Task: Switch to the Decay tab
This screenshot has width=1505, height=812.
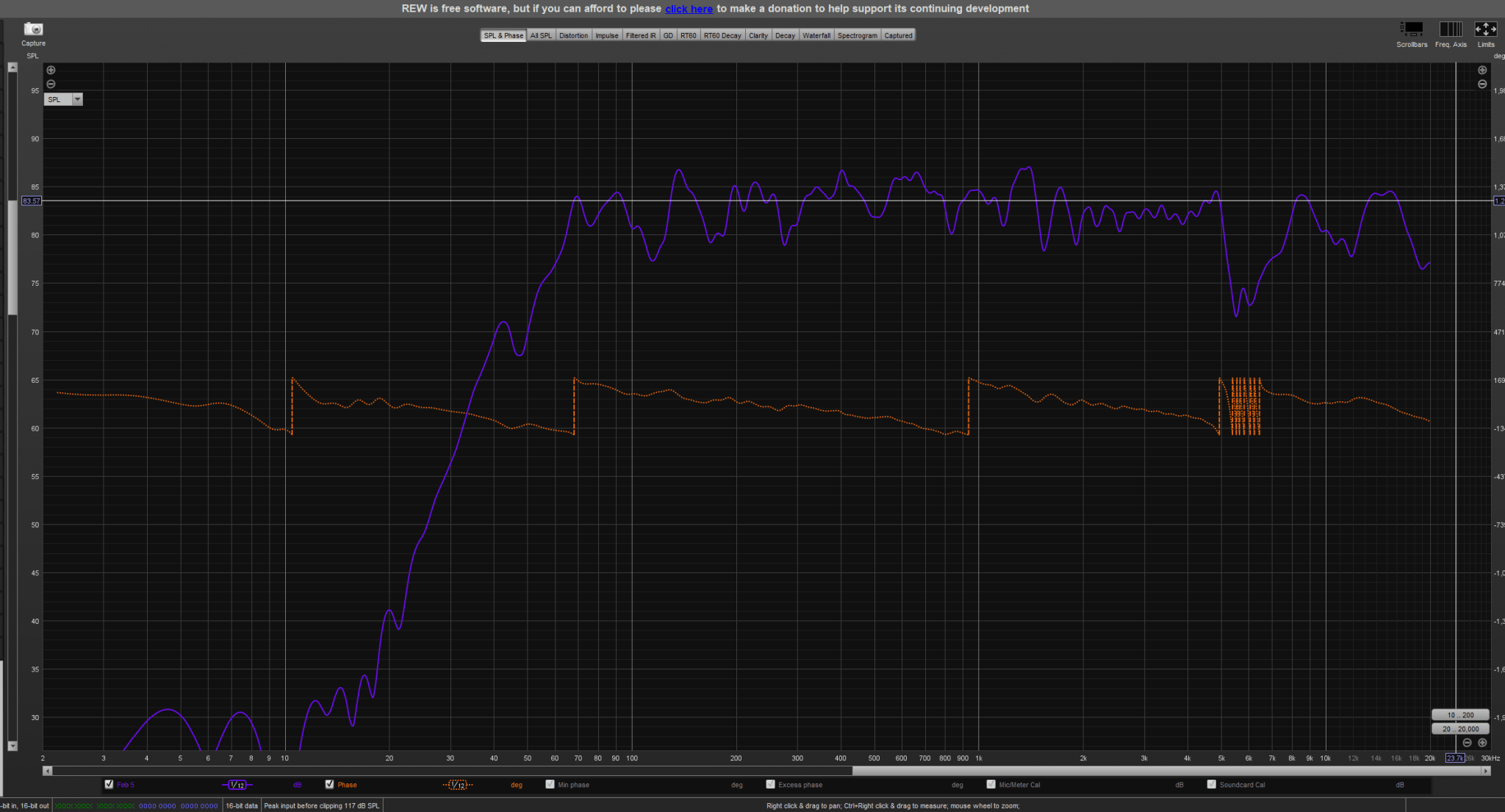Action: click(x=785, y=35)
